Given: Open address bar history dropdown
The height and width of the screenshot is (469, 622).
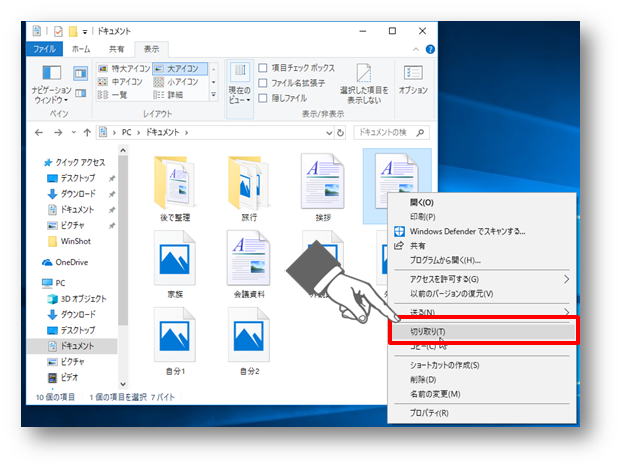Looking at the screenshot, I should (329, 133).
